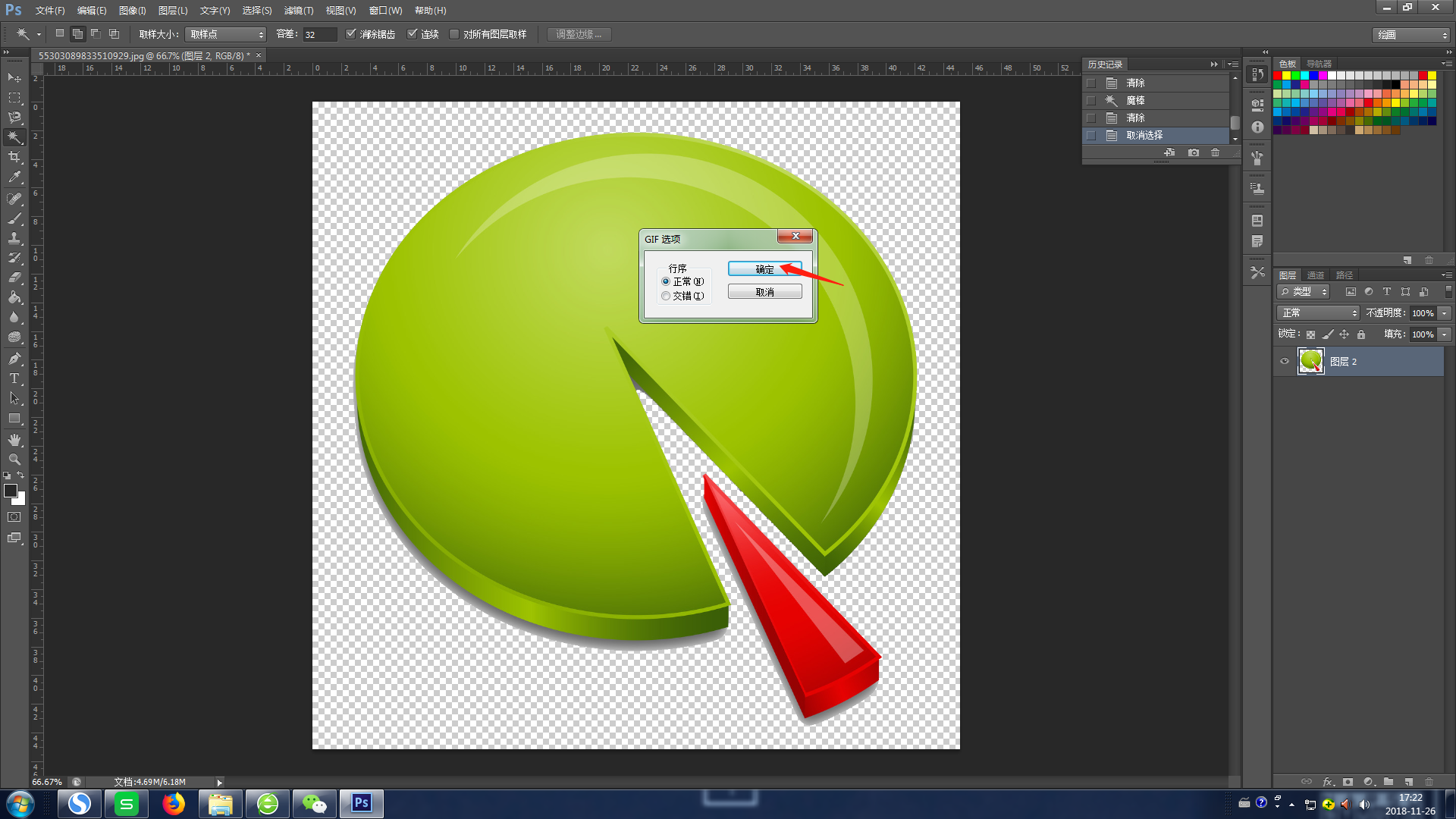Select the Blur tool
The image size is (1456, 819).
(x=14, y=317)
